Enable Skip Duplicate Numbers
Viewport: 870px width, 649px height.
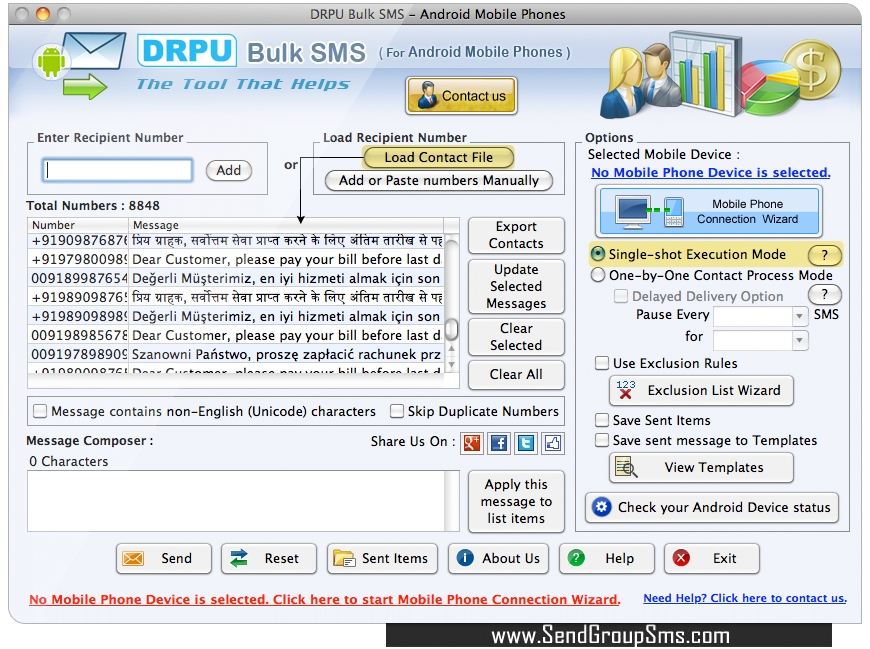click(x=397, y=411)
